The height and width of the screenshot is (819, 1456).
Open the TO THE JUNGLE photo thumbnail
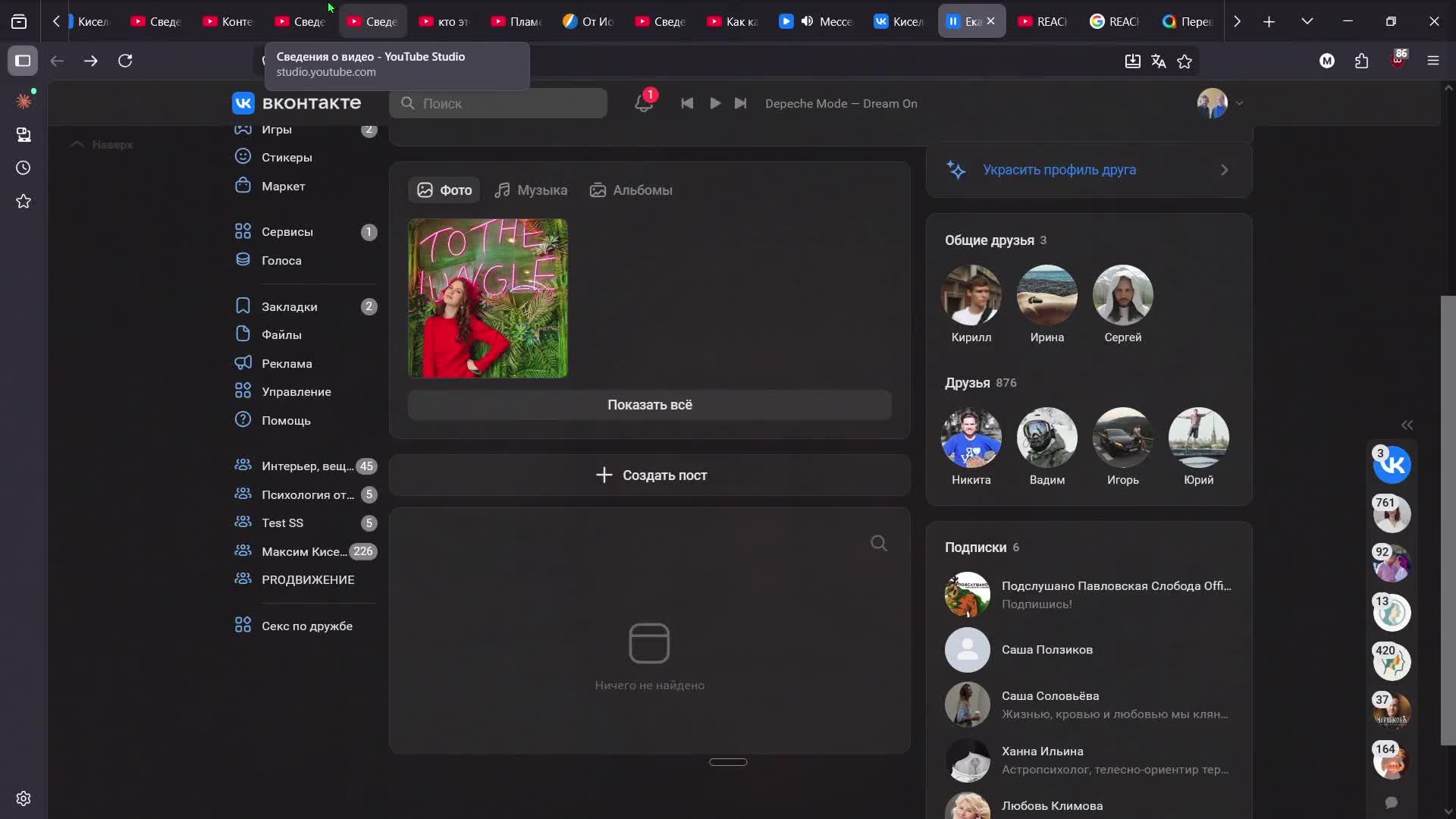click(488, 298)
